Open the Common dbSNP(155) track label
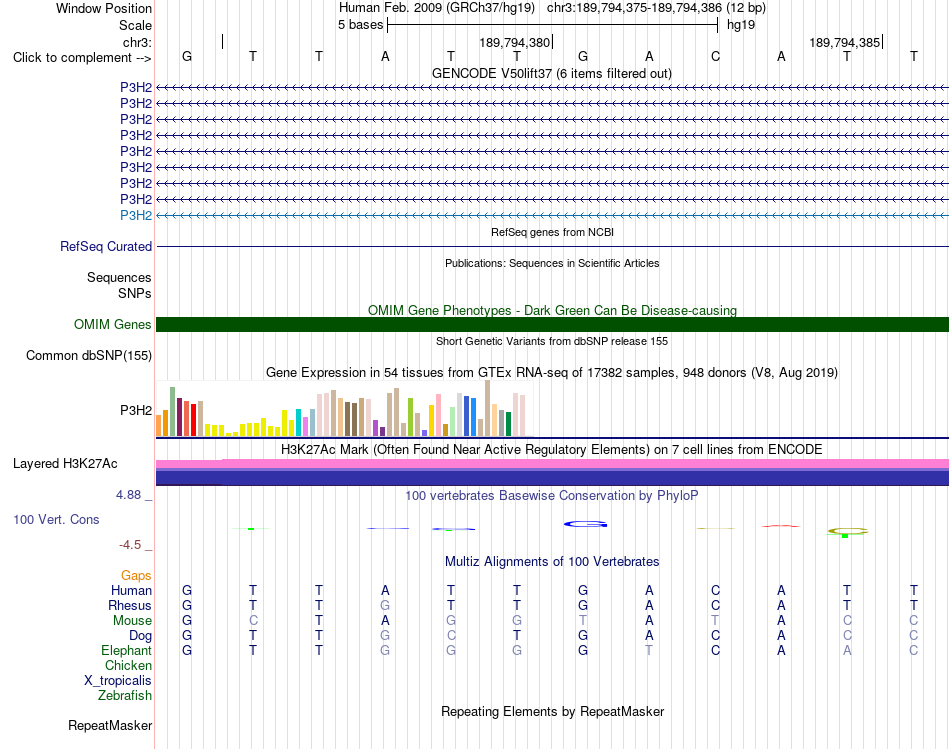 [89, 356]
